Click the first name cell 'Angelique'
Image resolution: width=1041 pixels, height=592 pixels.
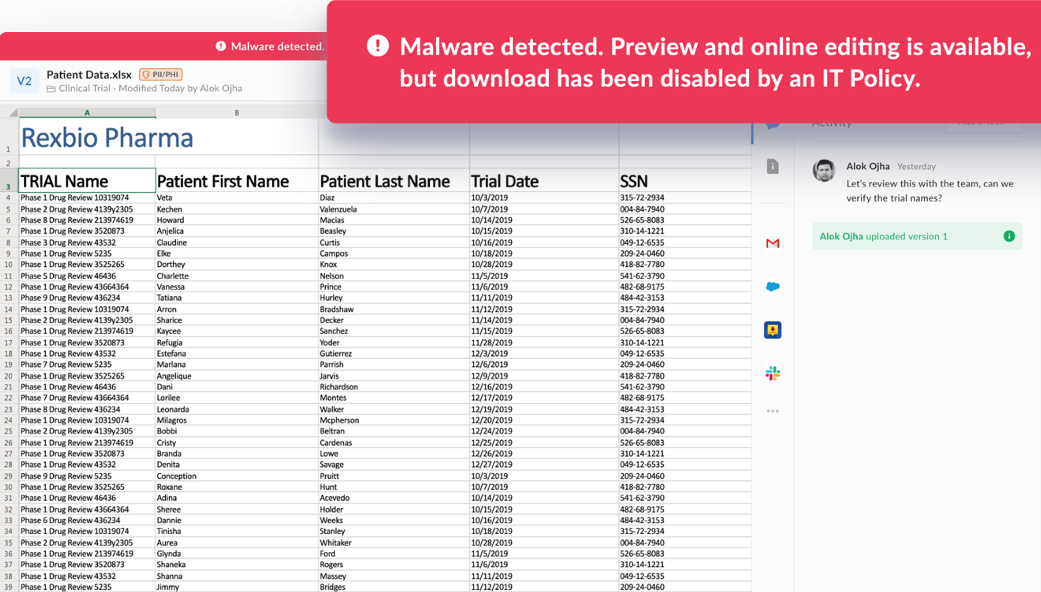click(237, 376)
